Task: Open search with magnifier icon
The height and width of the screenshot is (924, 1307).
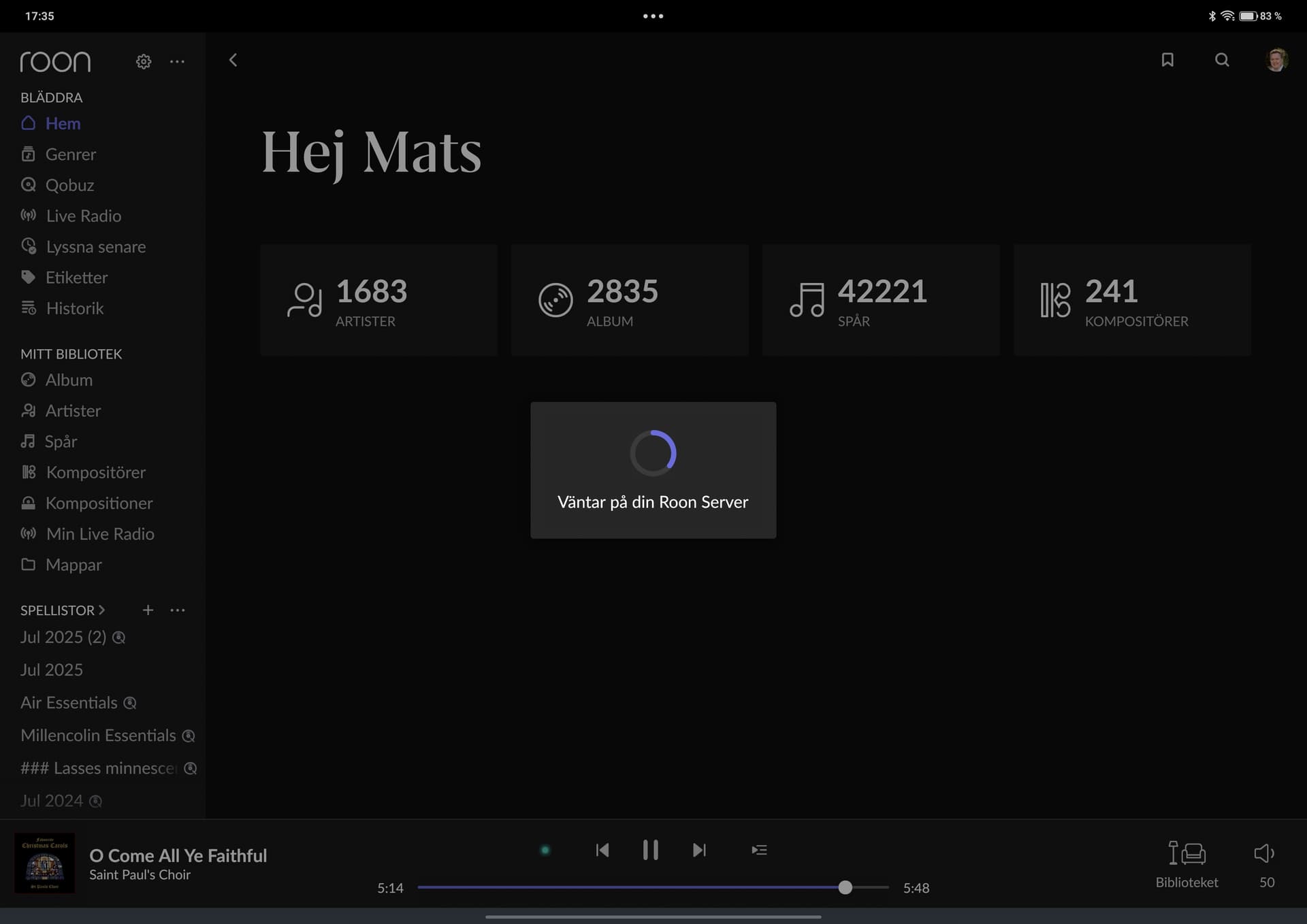Action: [1222, 60]
